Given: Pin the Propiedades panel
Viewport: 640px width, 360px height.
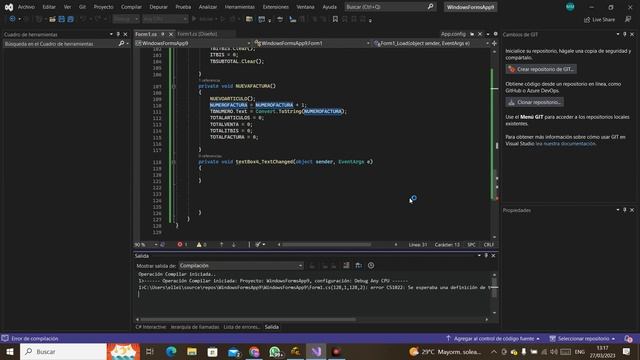Looking at the screenshot, I should click(624, 210).
